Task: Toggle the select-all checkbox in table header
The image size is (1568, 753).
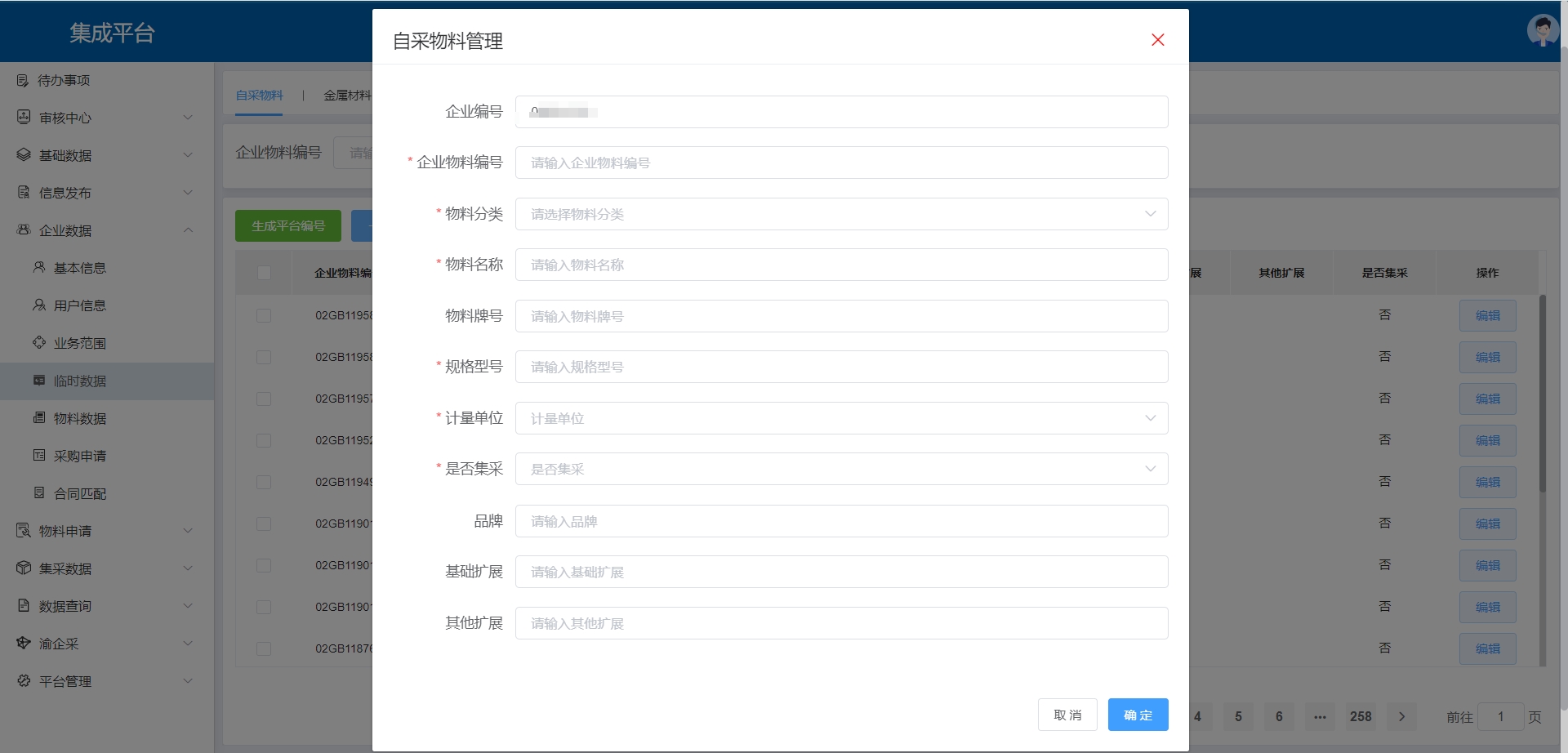Action: (x=264, y=273)
